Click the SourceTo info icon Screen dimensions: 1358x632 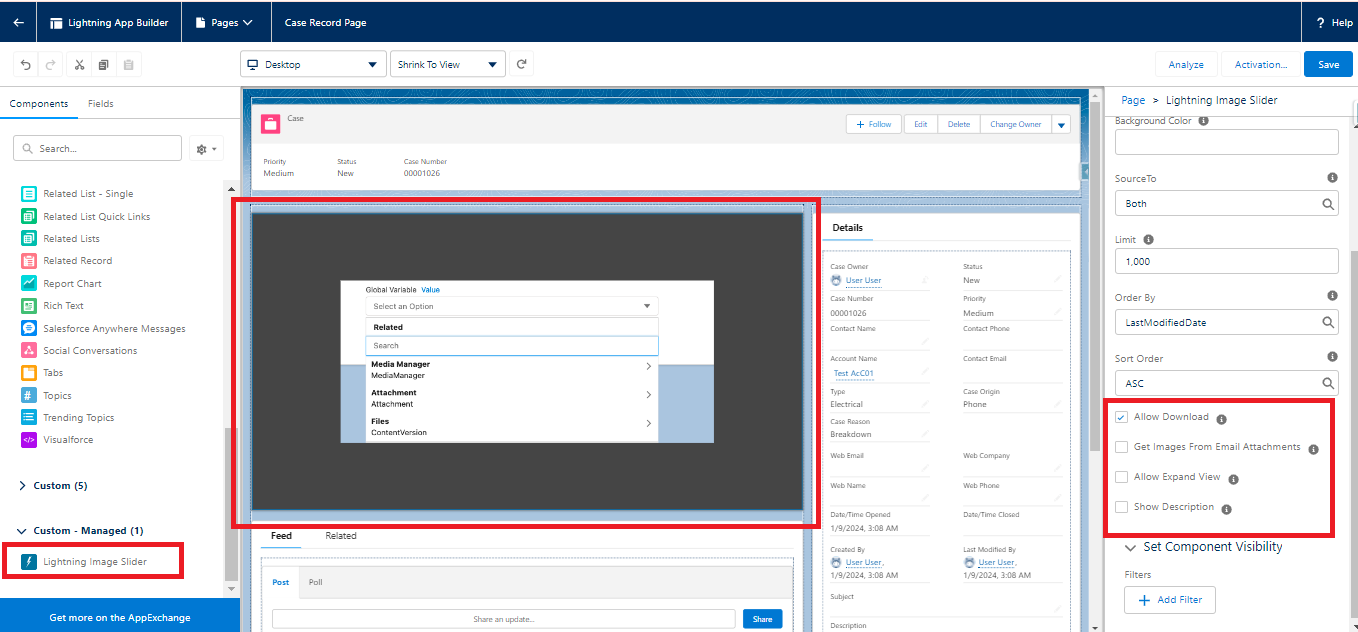click(x=1332, y=178)
